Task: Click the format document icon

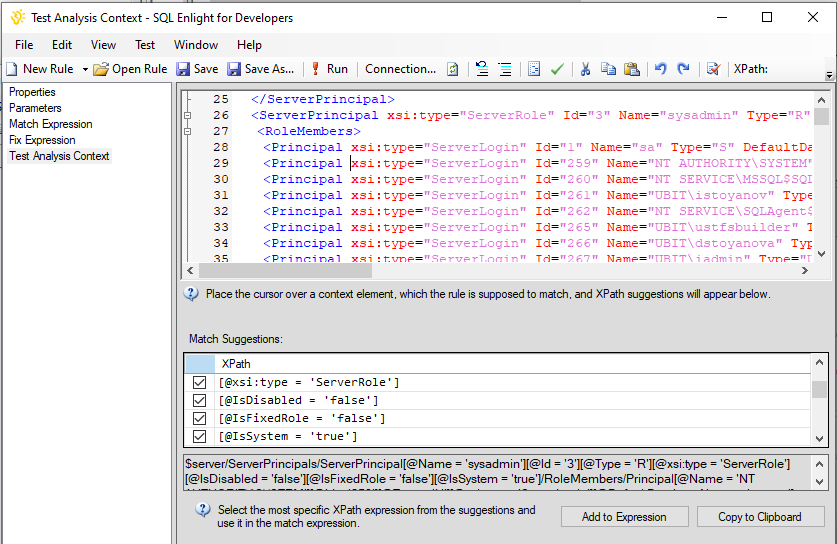Action: pos(534,69)
